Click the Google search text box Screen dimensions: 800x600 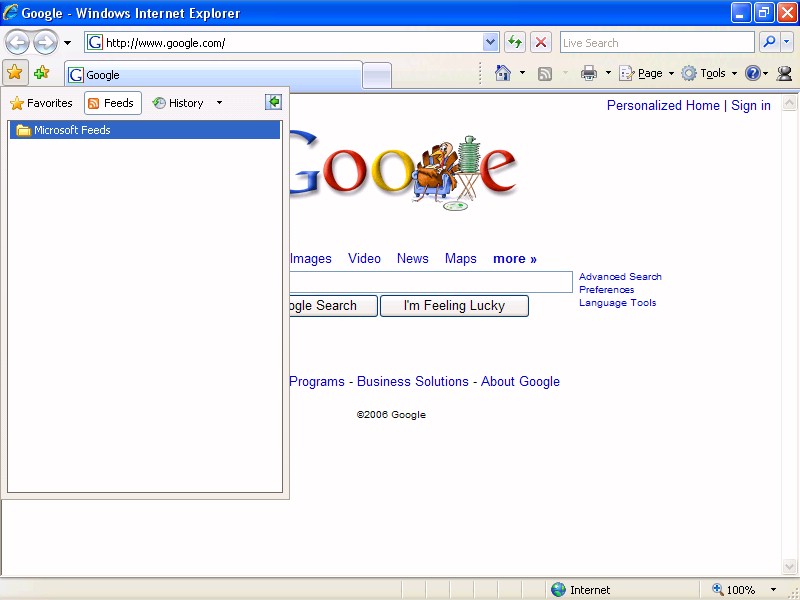pos(431,282)
